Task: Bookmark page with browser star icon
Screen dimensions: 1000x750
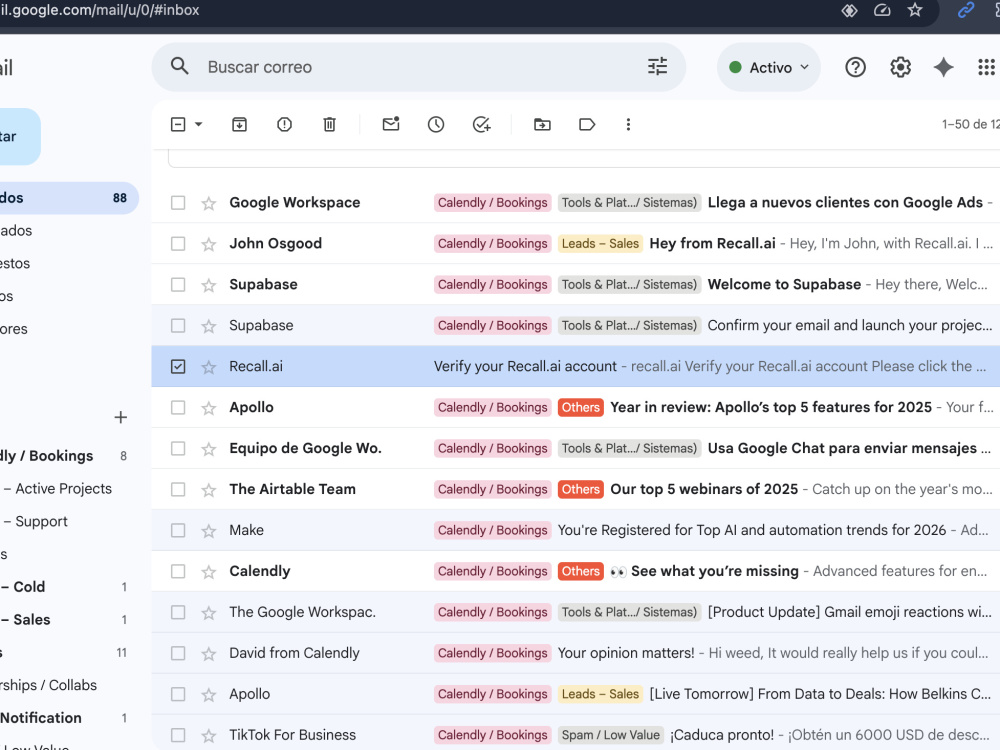Action: point(915,10)
